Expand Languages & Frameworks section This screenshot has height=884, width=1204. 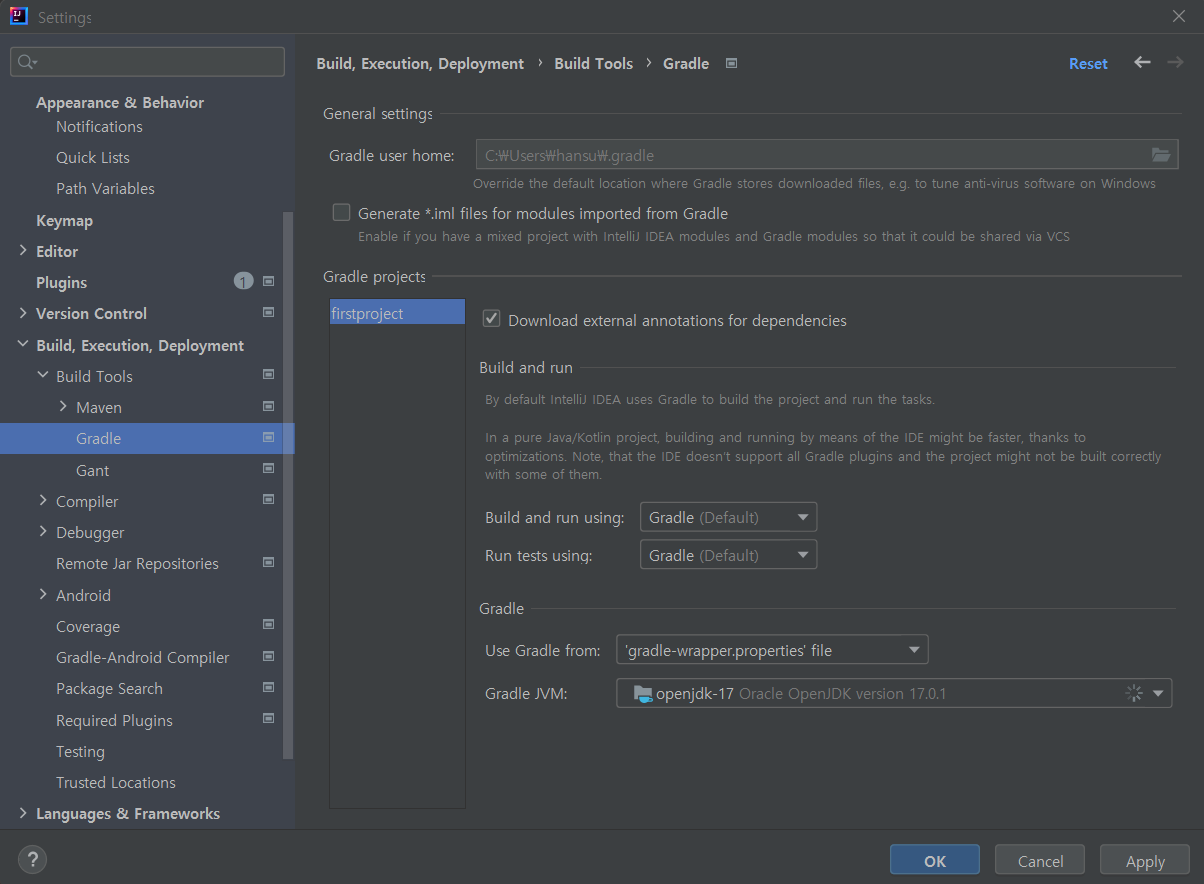23,813
